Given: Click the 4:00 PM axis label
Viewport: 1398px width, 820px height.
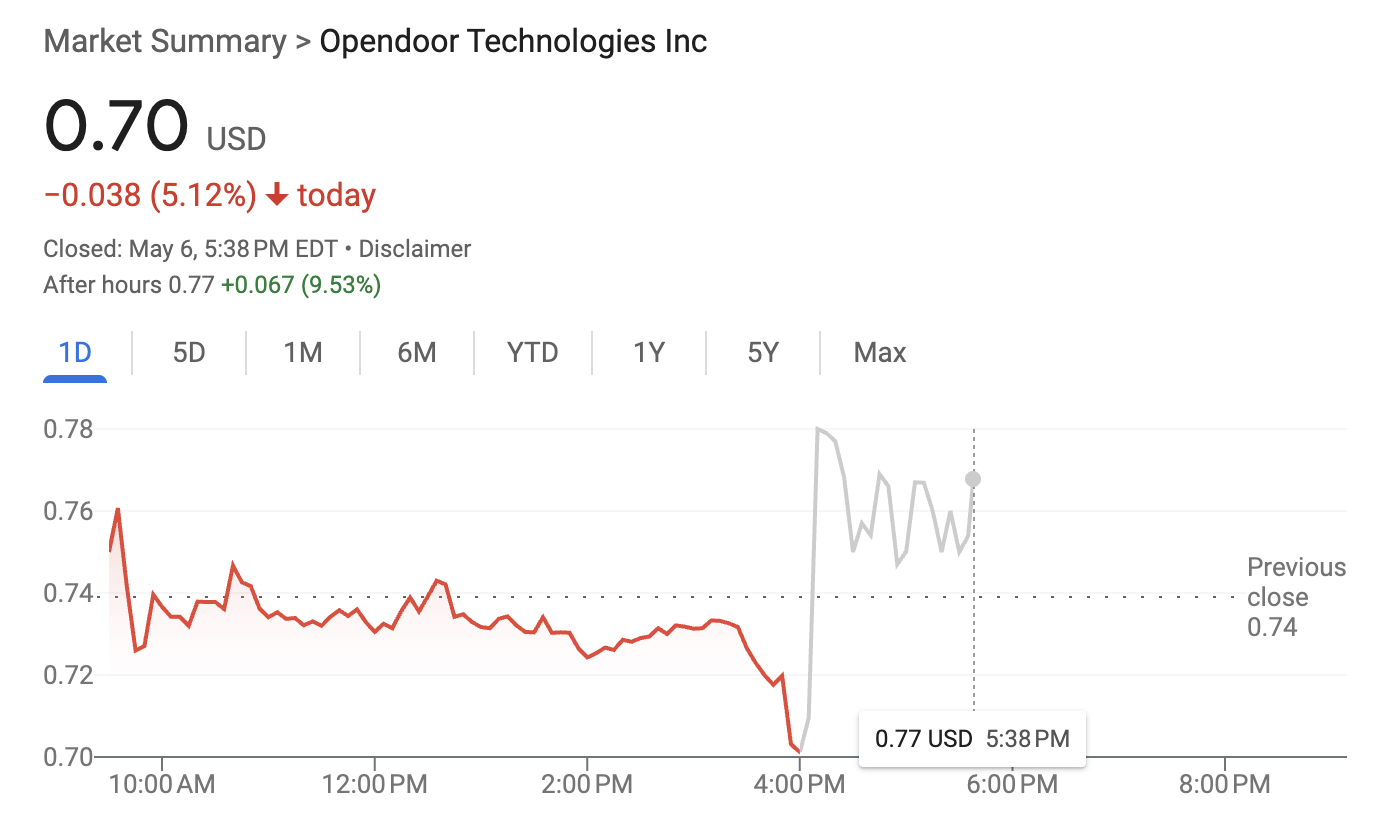Looking at the screenshot, I should tap(799, 785).
